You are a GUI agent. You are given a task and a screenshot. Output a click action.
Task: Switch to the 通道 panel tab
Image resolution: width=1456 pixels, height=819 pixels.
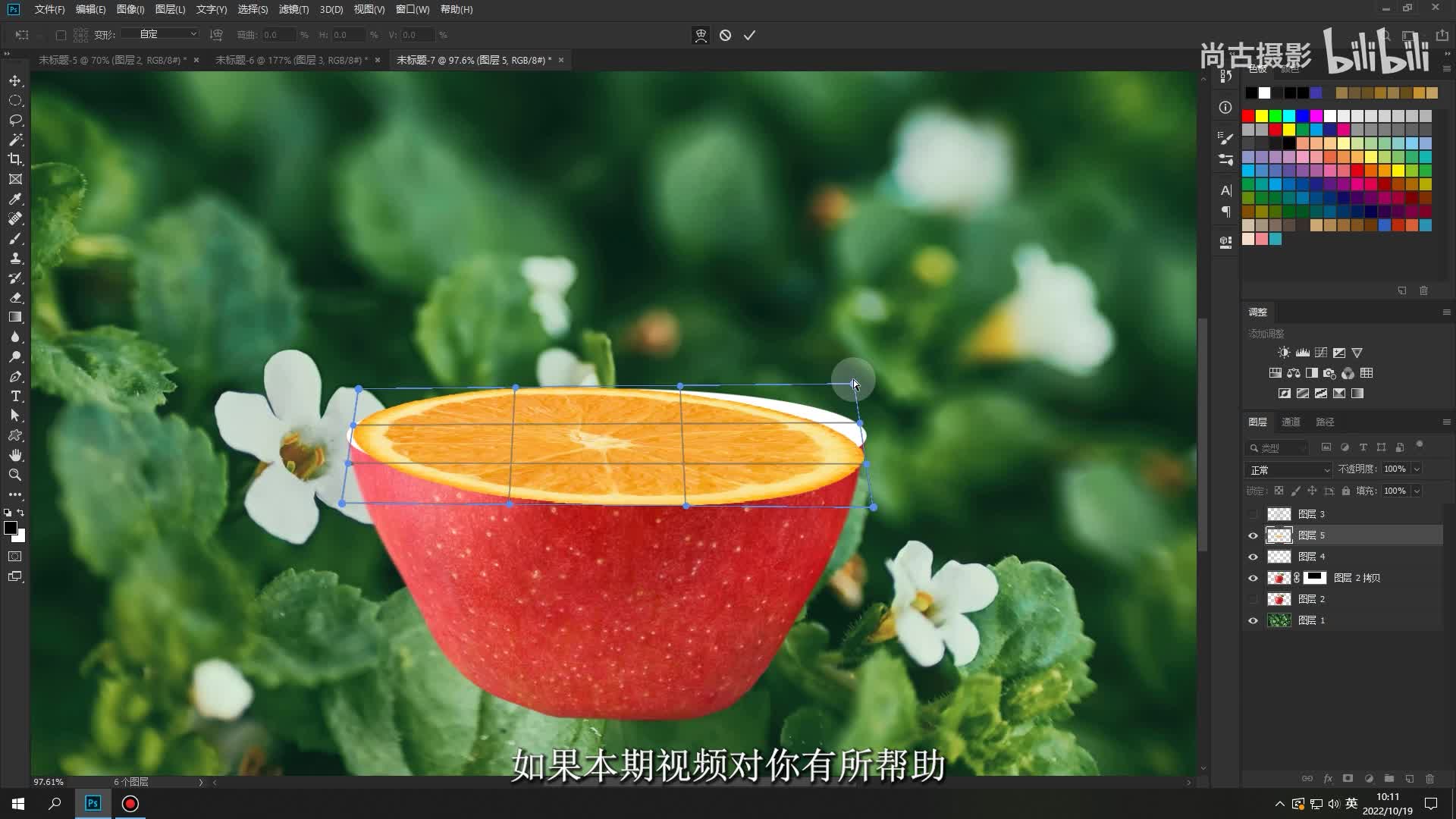click(1291, 422)
